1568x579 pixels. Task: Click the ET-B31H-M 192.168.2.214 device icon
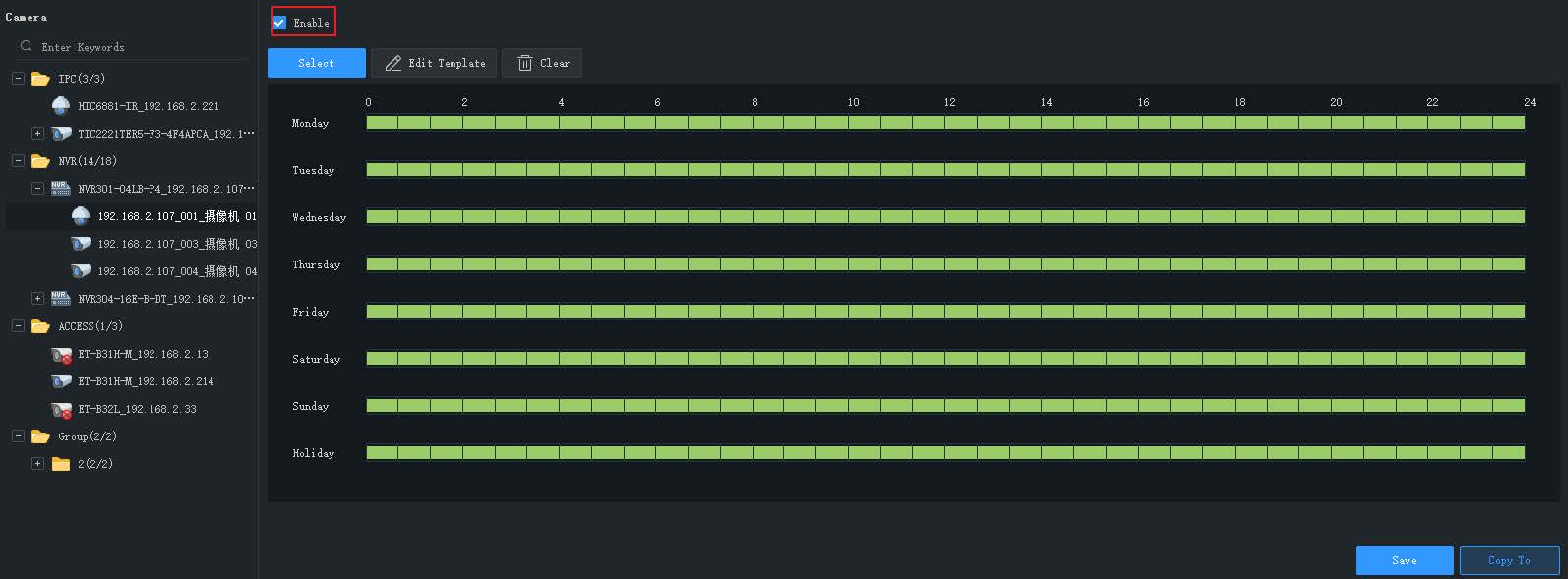pos(62,381)
